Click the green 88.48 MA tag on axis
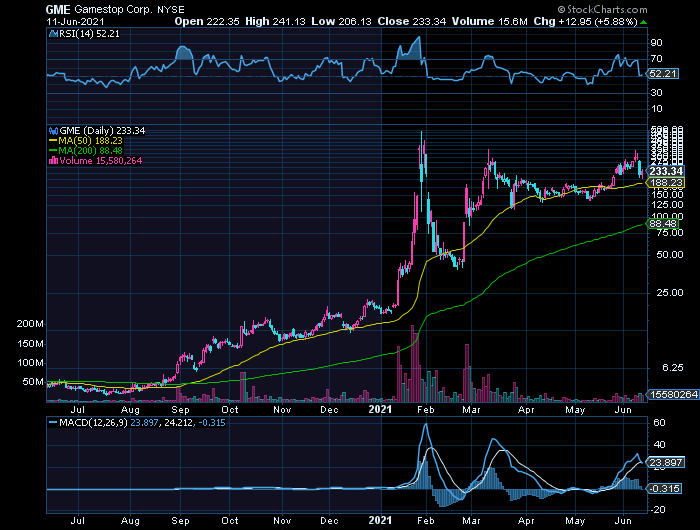The width and height of the screenshot is (700, 530). (662, 223)
